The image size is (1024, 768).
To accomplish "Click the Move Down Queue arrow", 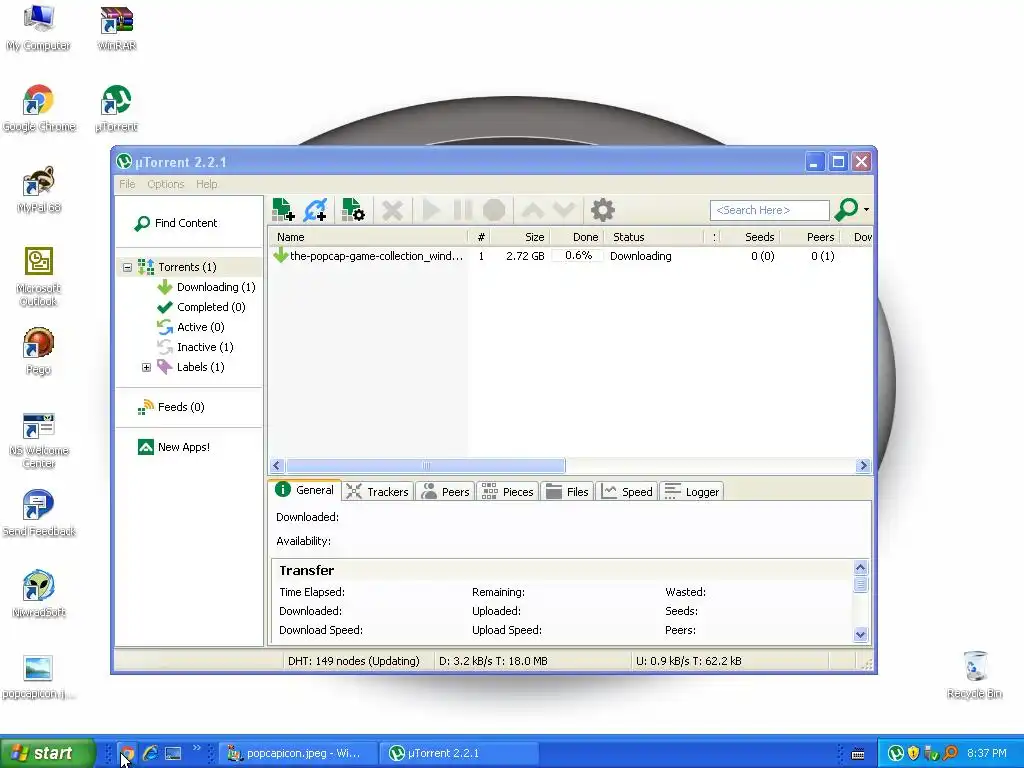I will tap(564, 210).
